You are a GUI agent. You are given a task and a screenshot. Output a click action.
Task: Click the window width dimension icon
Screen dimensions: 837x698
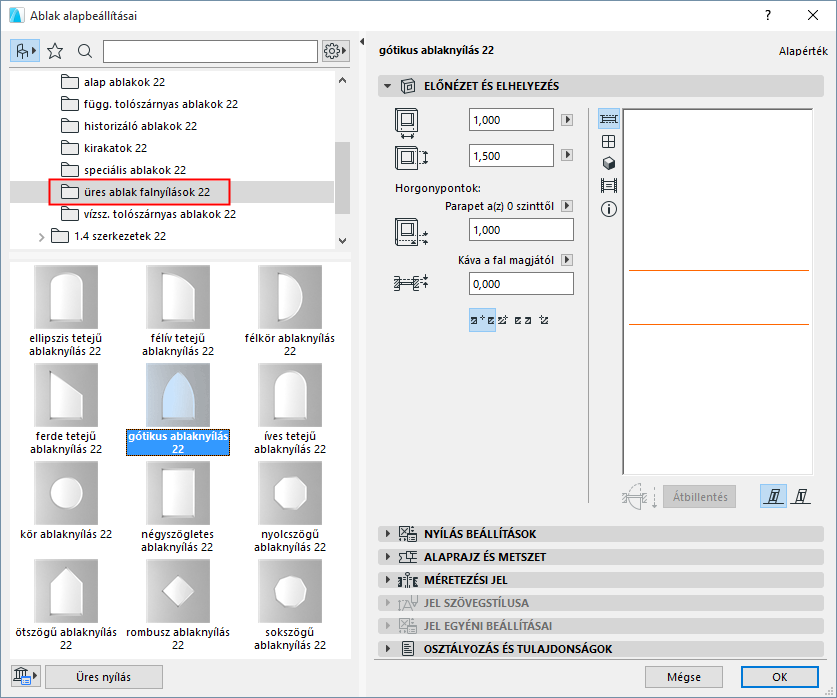click(407, 123)
